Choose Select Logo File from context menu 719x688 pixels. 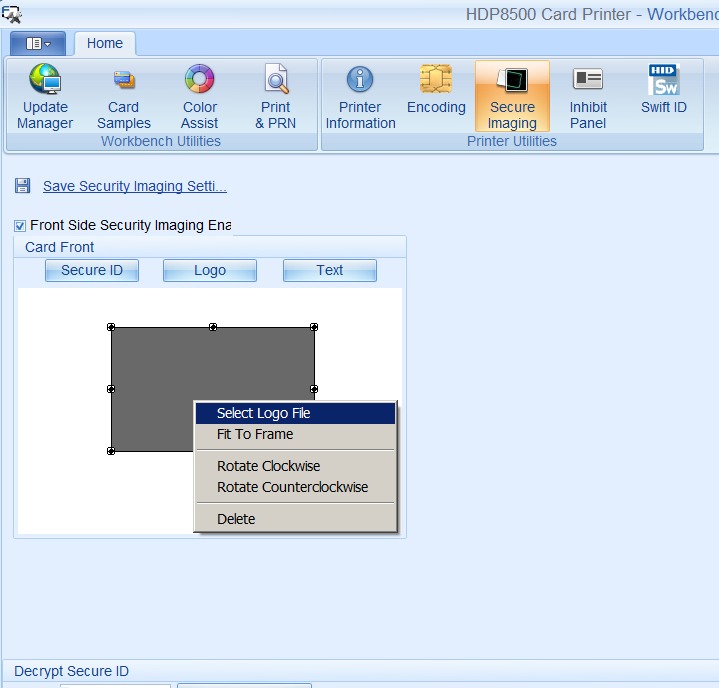click(x=264, y=413)
